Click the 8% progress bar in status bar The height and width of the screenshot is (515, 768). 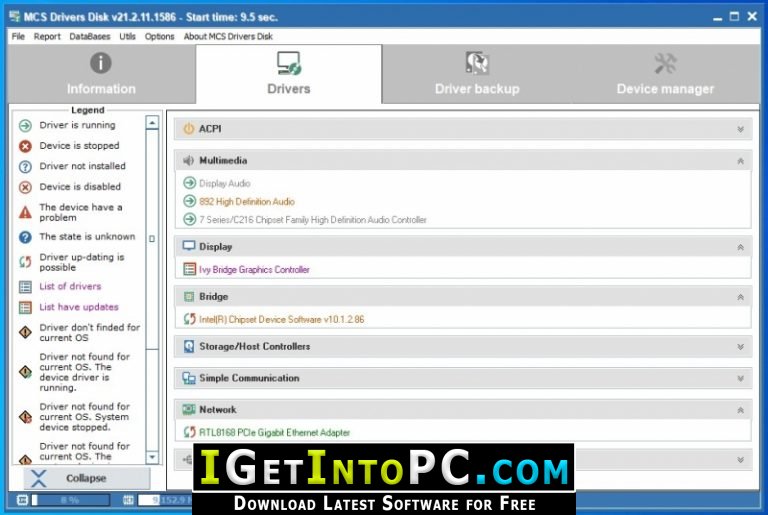(71, 500)
